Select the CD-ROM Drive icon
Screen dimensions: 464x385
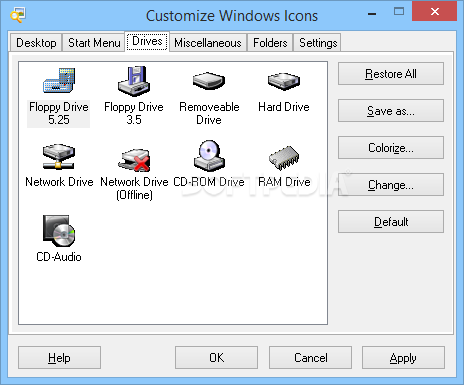coord(209,155)
